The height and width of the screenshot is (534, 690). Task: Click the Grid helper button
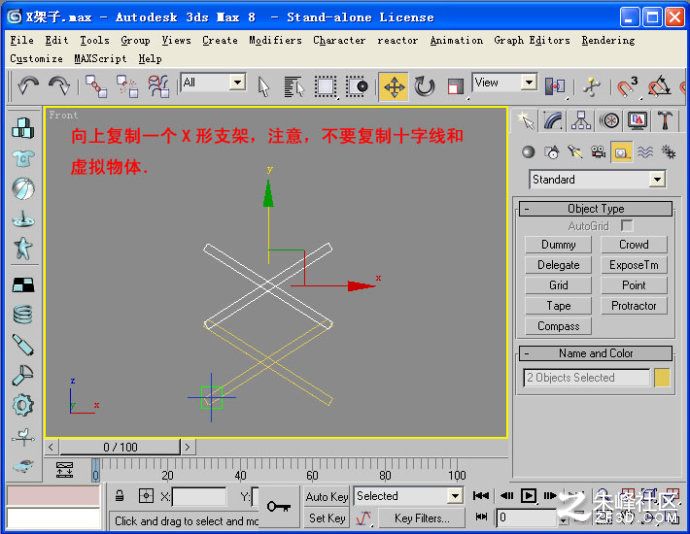click(558, 285)
